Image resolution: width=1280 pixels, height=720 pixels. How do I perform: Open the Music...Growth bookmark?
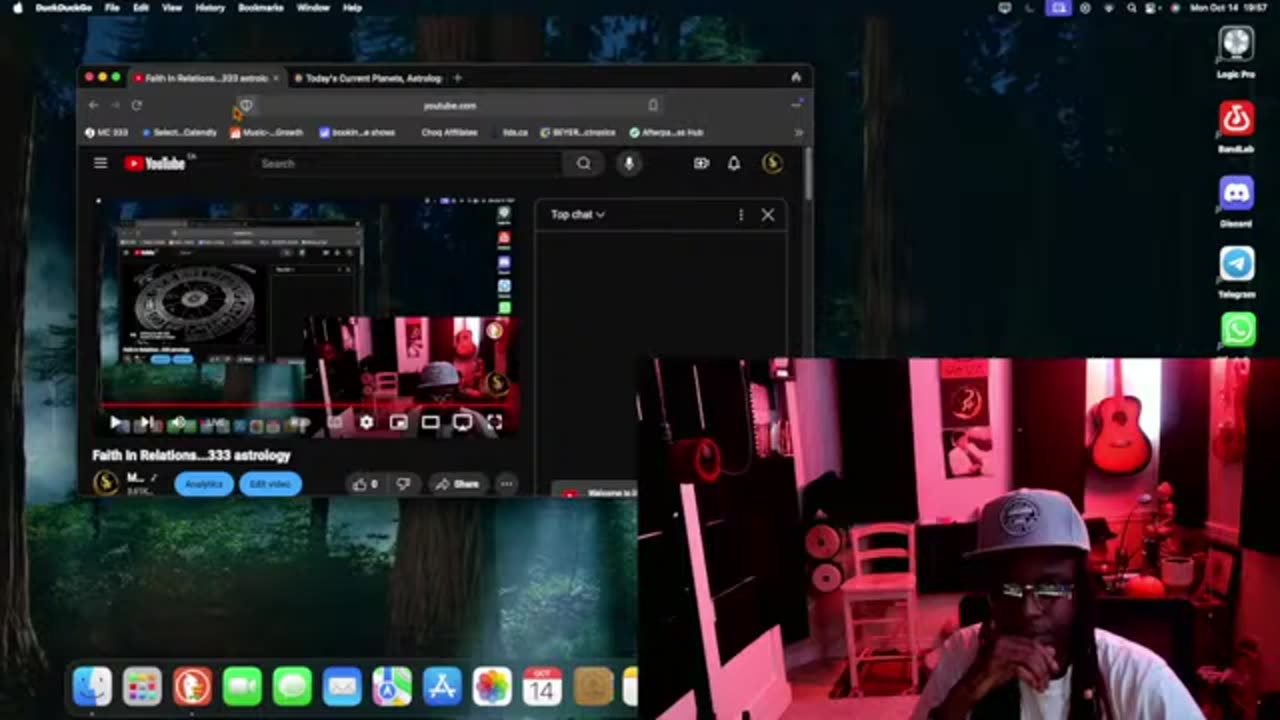pos(267,132)
